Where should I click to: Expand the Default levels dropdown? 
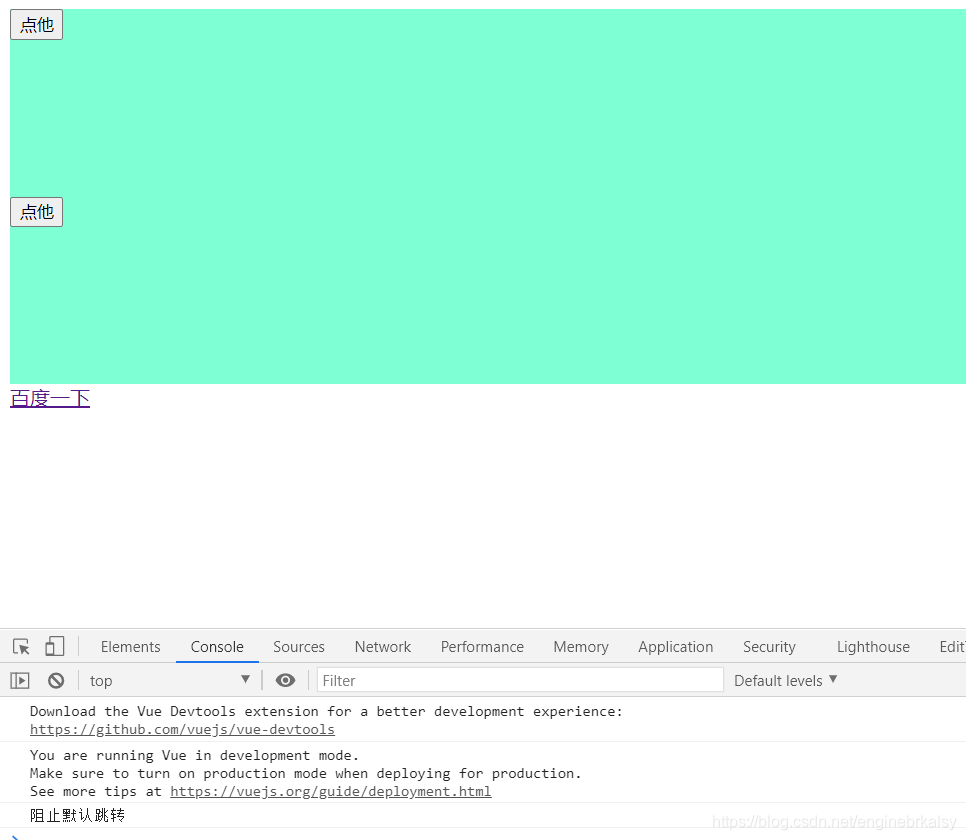tap(785, 680)
